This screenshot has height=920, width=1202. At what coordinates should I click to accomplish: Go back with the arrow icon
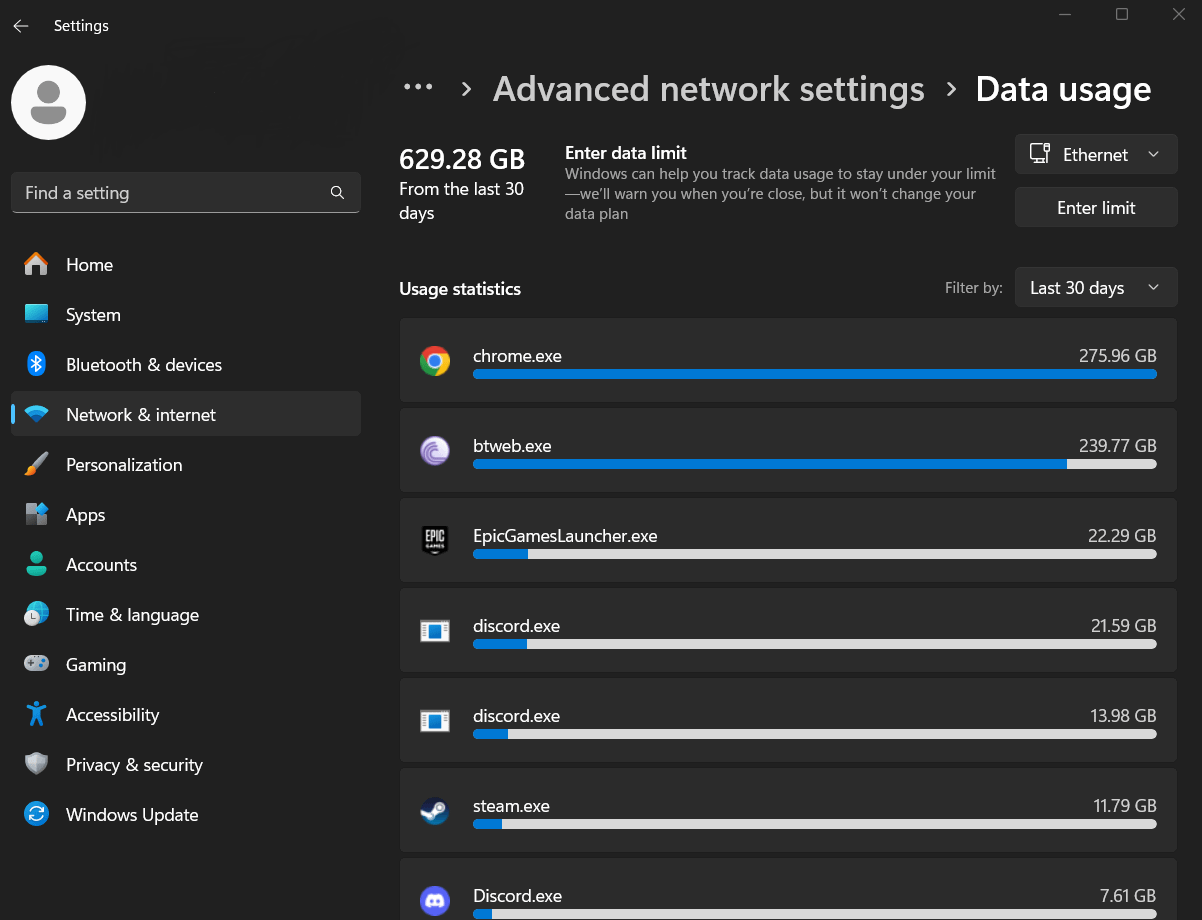pos(20,26)
